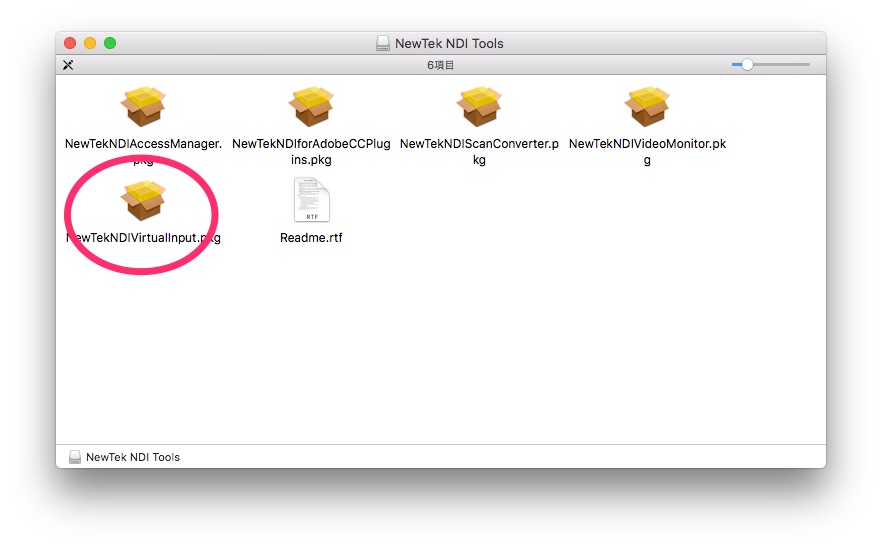Click the NewTek NDI Tools path bar item
This screenshot has width=882, height=548.
(124, 457)
